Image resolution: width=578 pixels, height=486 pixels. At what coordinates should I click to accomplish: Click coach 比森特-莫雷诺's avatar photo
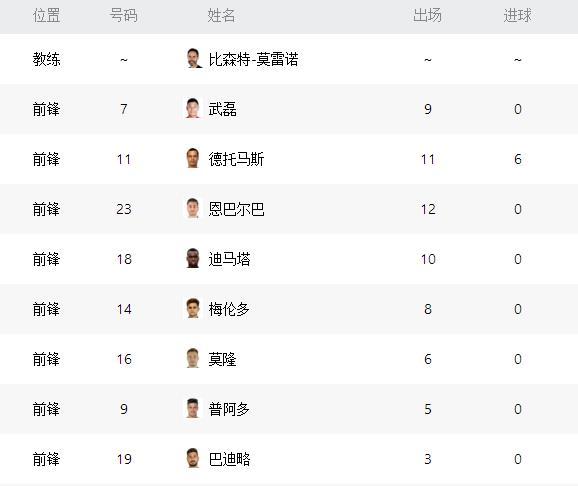(x=194, y=58)
